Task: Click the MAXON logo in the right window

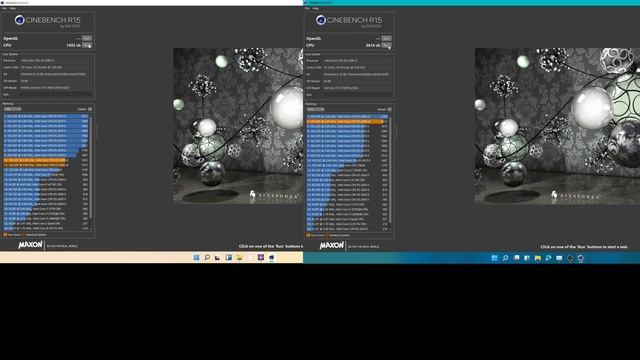Action: 331,245
